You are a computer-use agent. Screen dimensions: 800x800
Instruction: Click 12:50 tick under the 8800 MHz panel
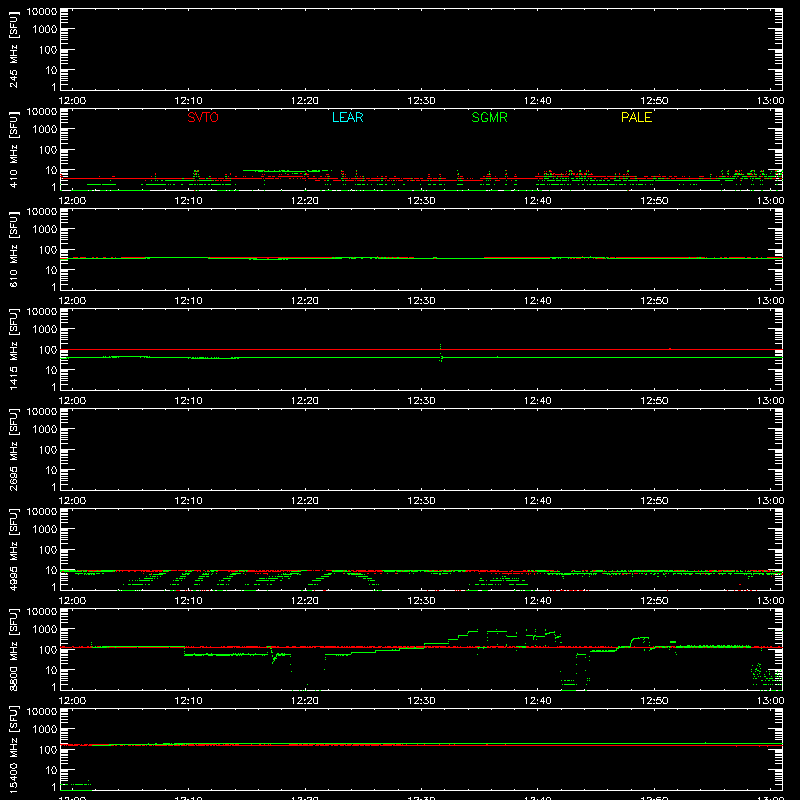tap(654, 701)
